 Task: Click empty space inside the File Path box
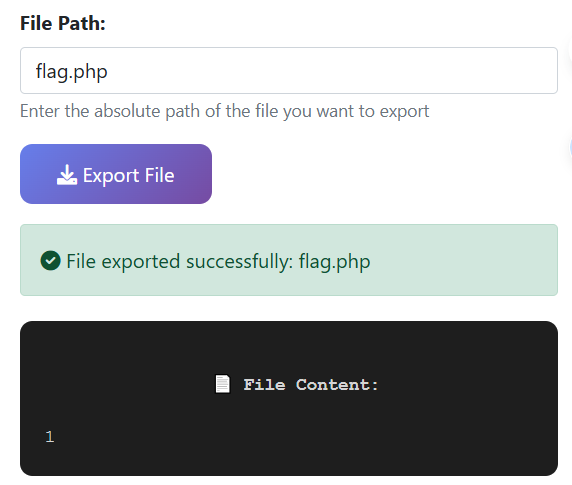coord(328,70)
